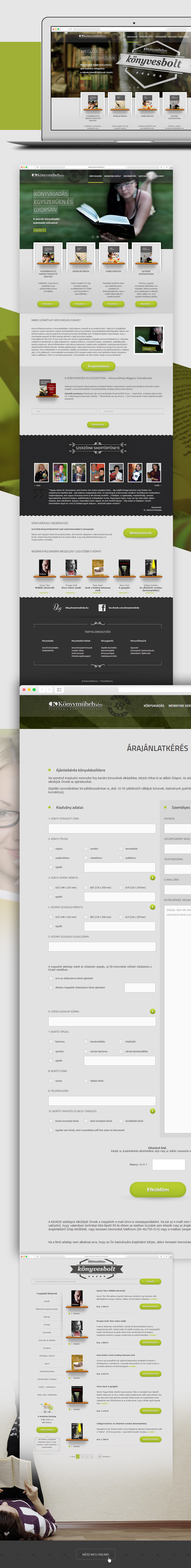
Task: Open KÖNYVKIADÁS menu on the homepage
Action: pos(95,176)
